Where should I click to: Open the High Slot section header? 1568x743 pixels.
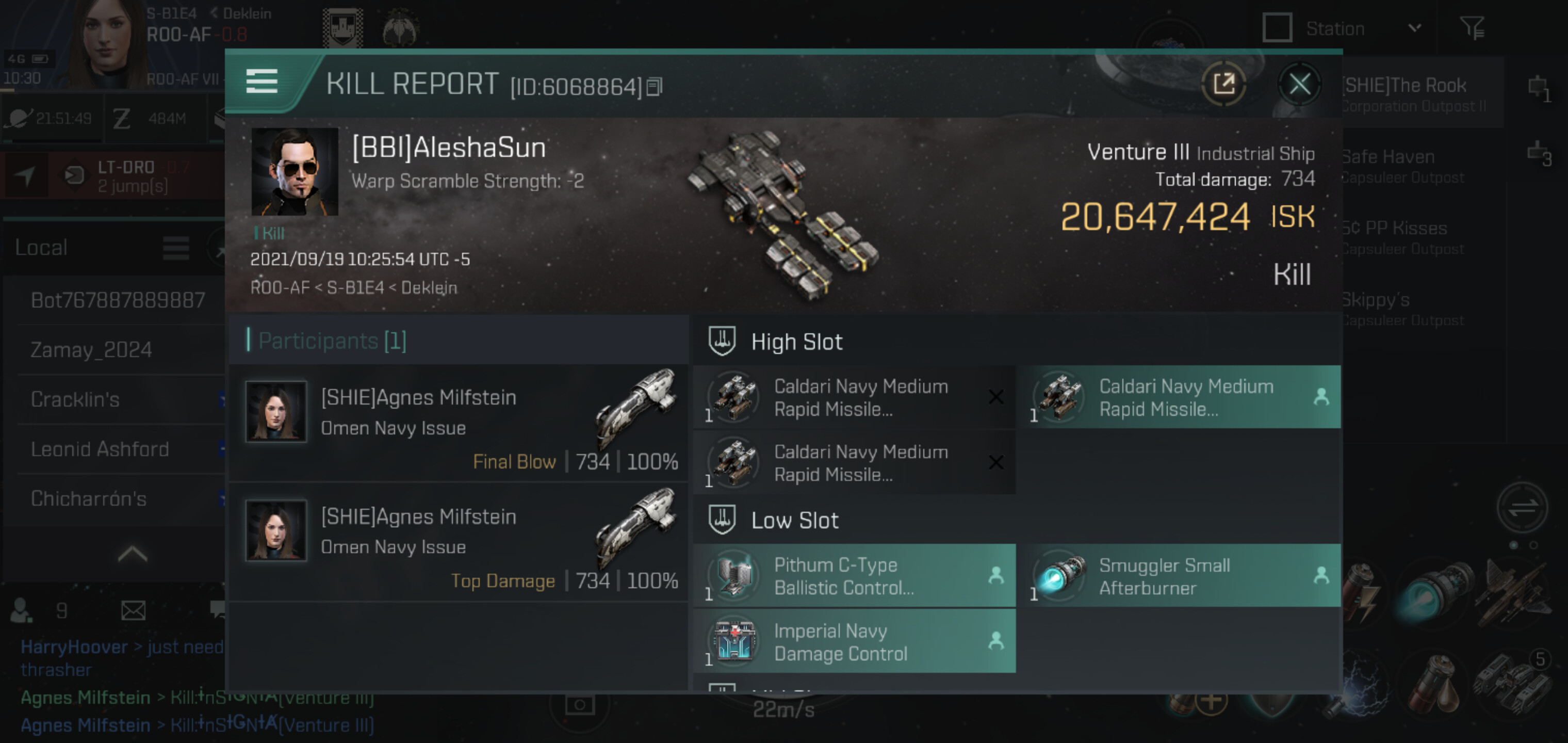pyautogui.click(x=796, y=342)
